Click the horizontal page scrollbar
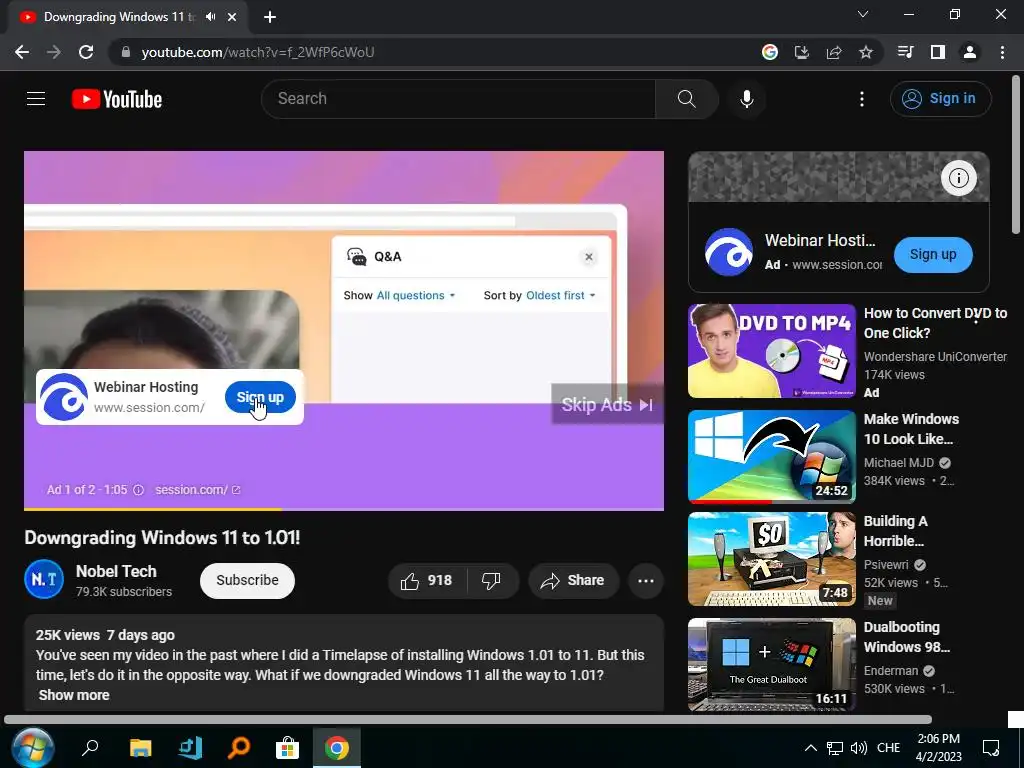 [x=468, y=720]
